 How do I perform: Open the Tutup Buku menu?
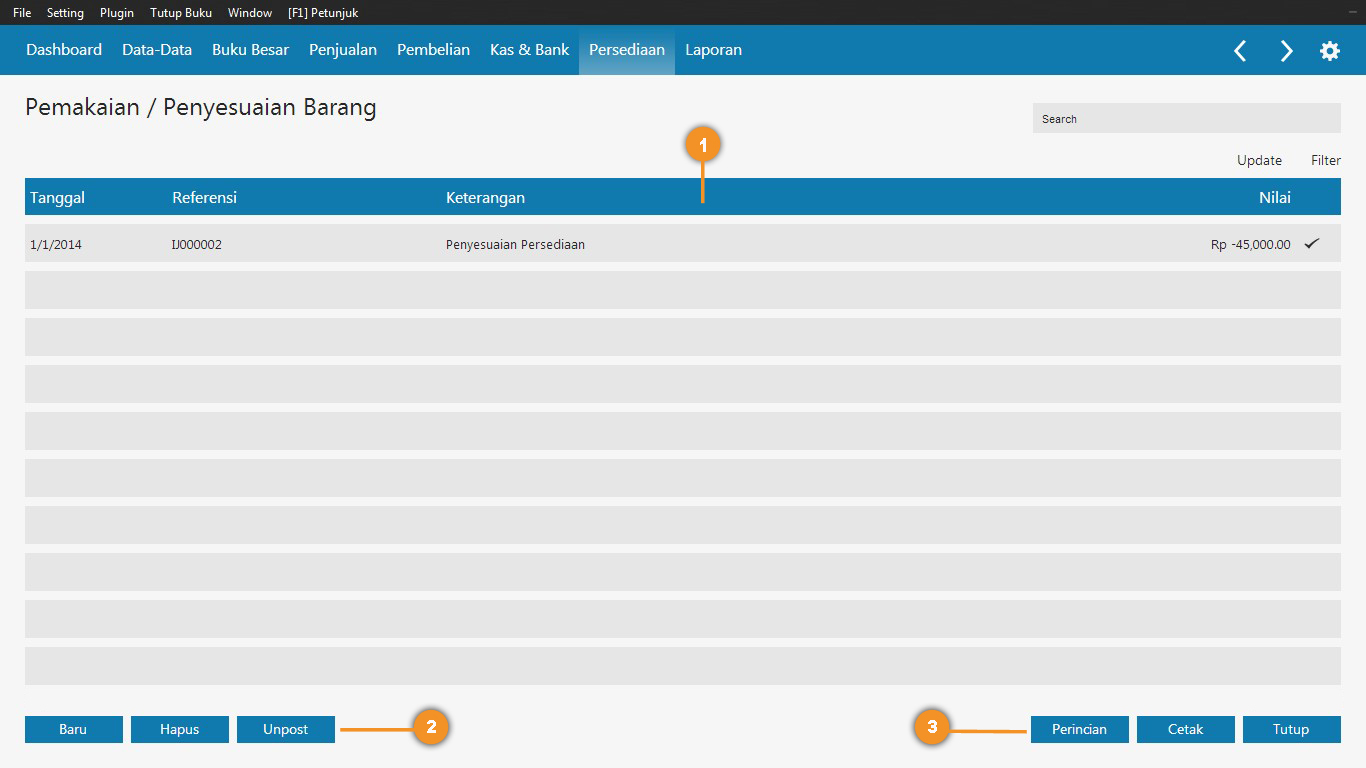coord(181,13)
